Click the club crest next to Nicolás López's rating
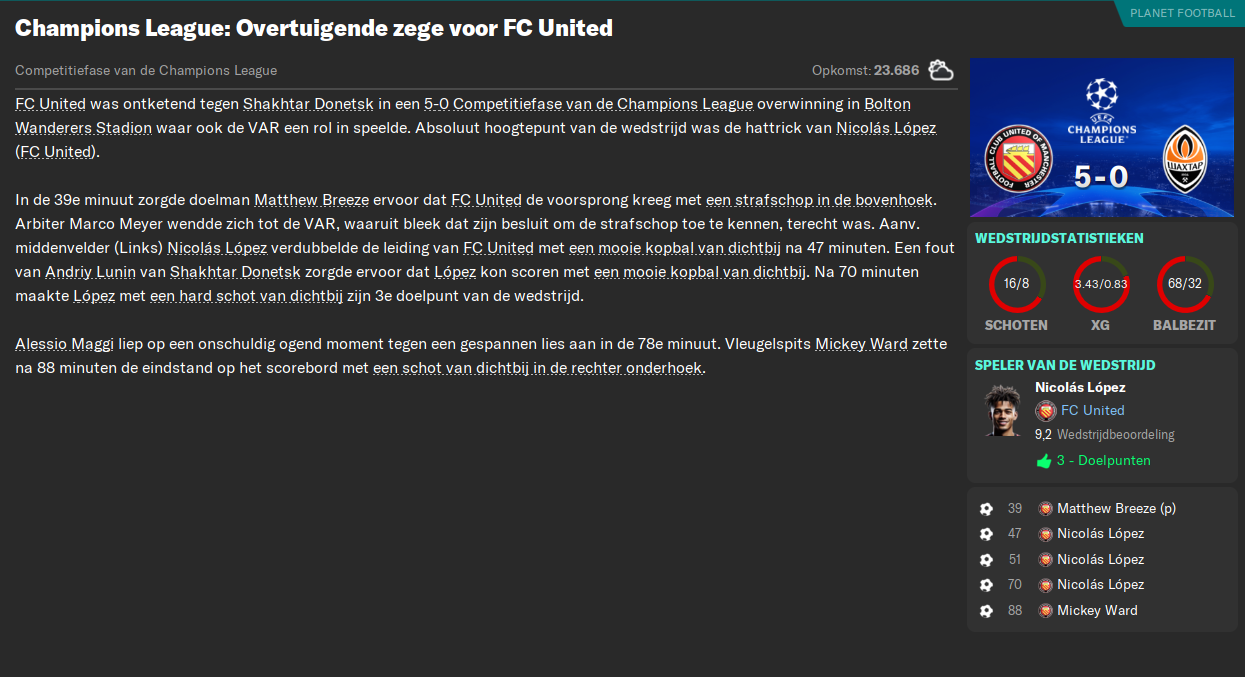 click(x=1047, y=410)
